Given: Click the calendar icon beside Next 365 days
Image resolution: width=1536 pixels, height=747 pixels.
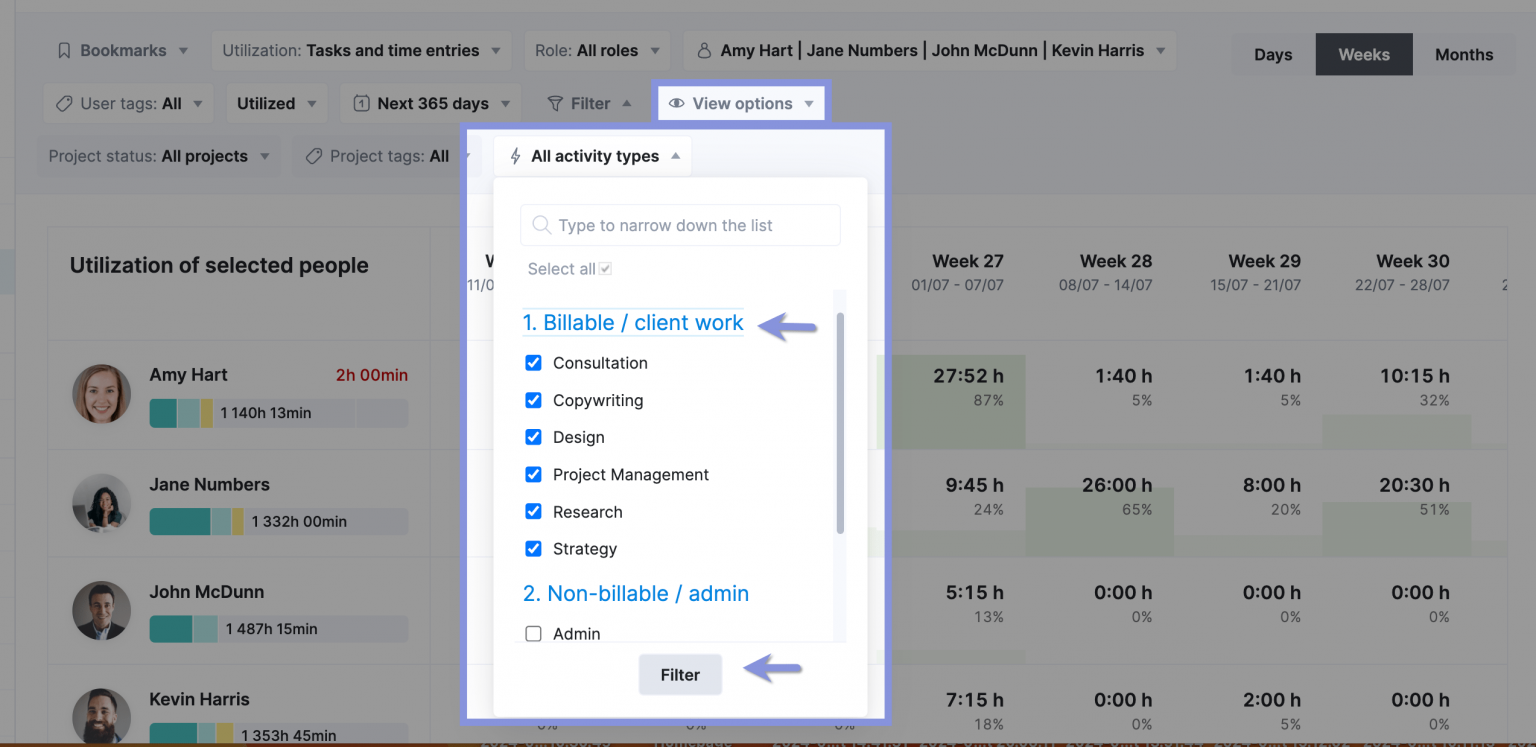Looking at the screenshot, I should 361,103.
